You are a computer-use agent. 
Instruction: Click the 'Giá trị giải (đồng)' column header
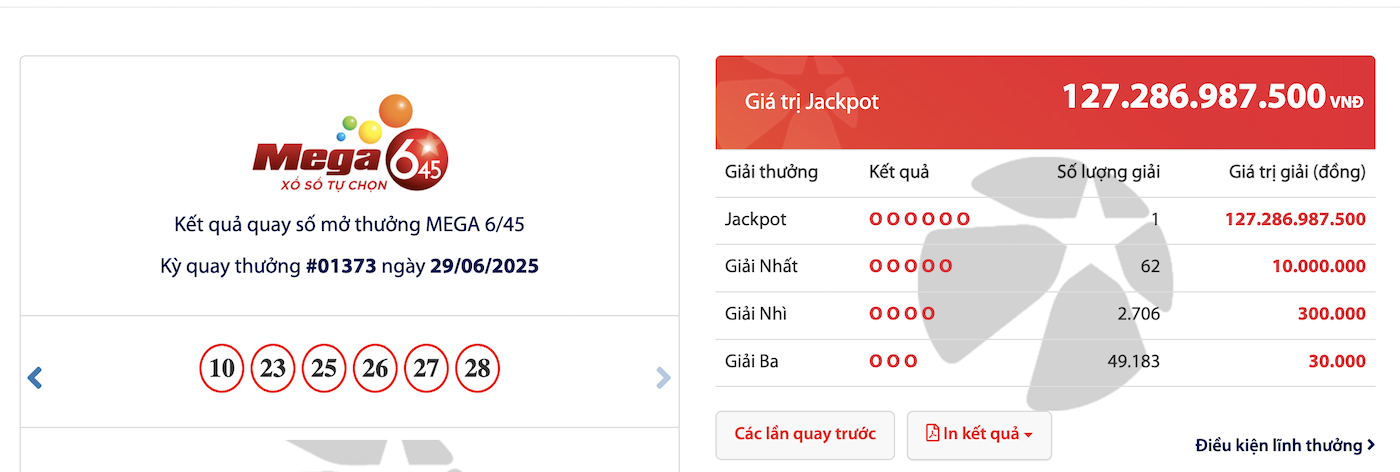click(1297, 172)
